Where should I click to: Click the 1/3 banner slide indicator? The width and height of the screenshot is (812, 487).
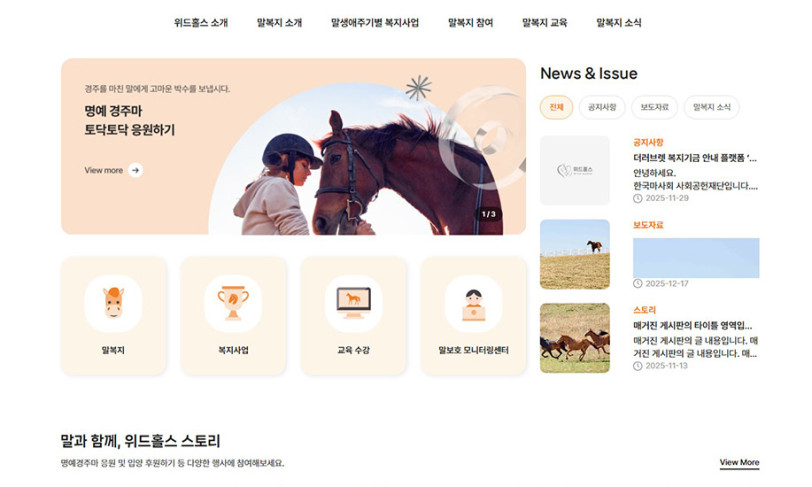tap(488, 214)
